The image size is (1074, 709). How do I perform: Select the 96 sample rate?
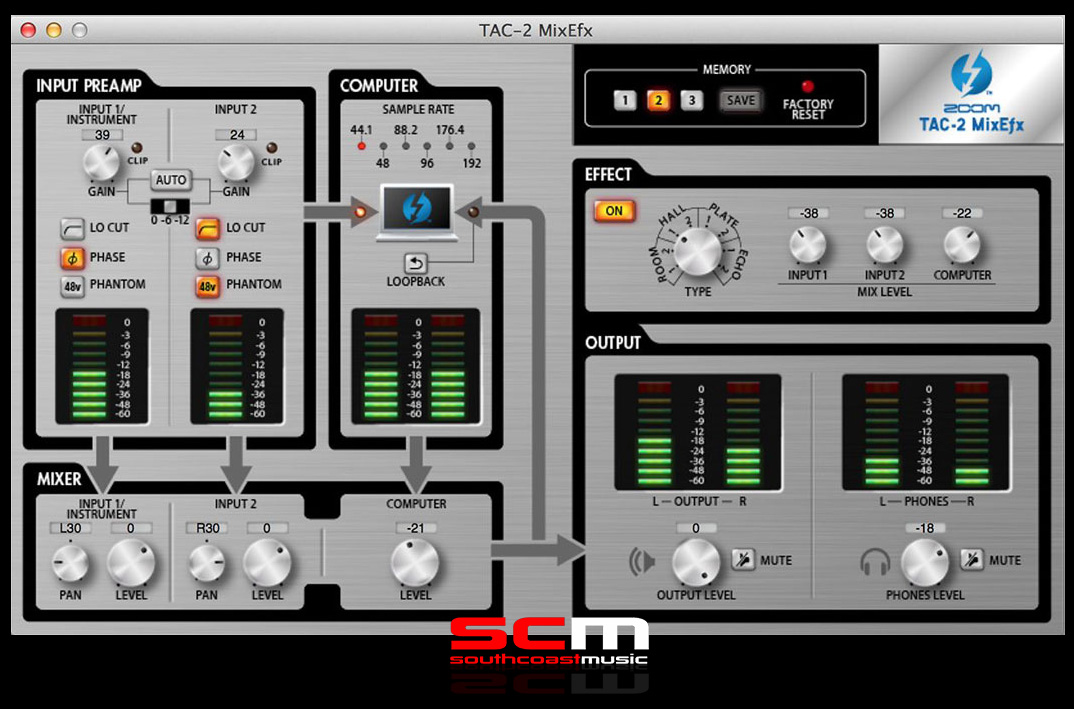(x=427, y=146)
